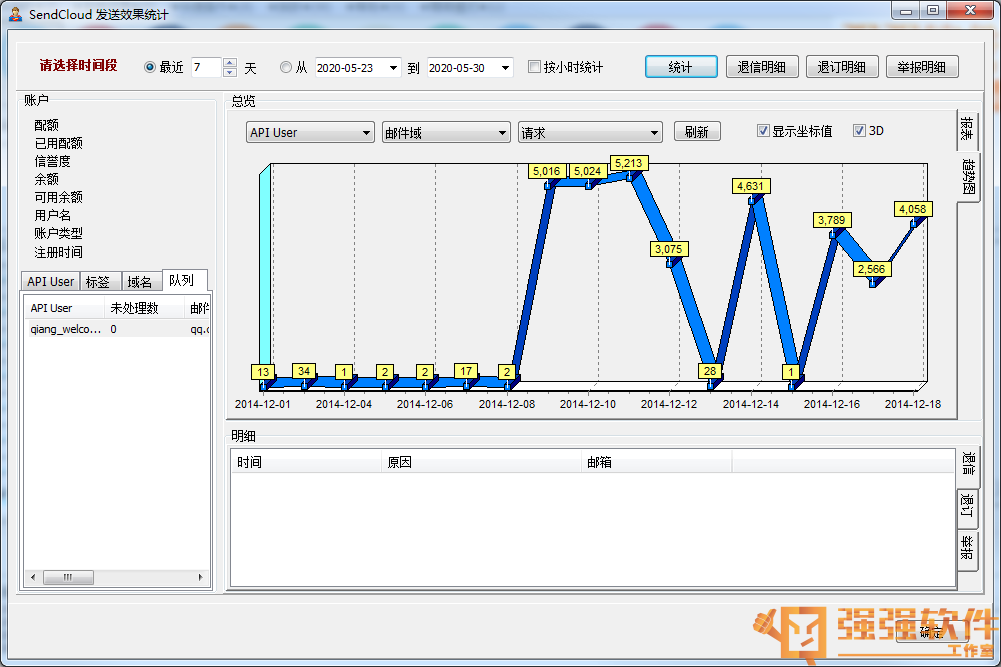Click the 刷新 refresh button
Screen dimensions: 1001x667
[x=697, y=132]
